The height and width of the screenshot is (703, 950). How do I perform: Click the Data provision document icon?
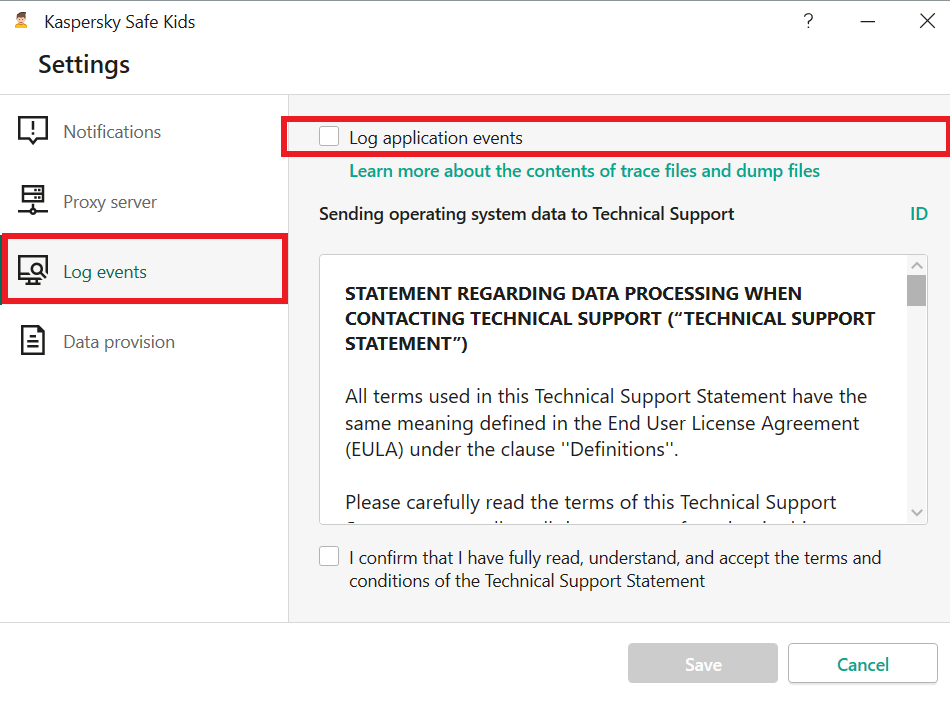click(x=33, y=341)
